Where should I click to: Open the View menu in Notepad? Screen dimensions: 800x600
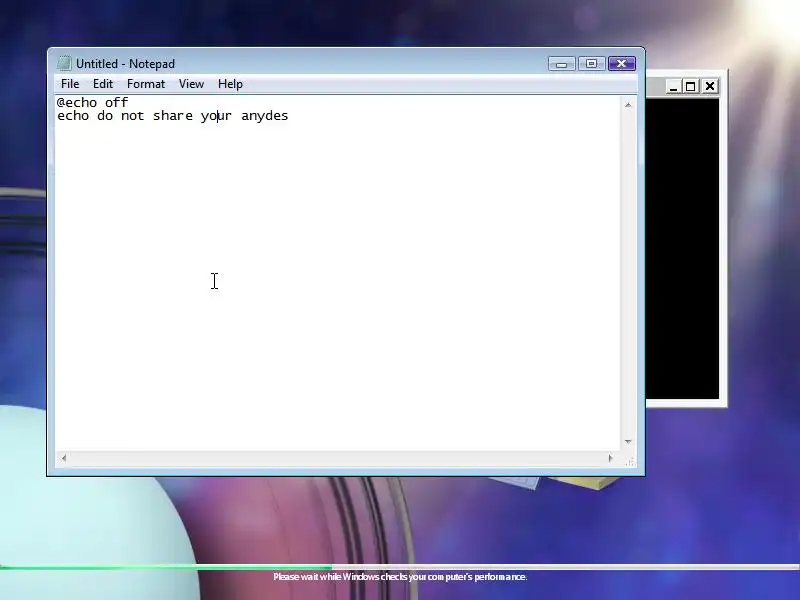(191, 84)
